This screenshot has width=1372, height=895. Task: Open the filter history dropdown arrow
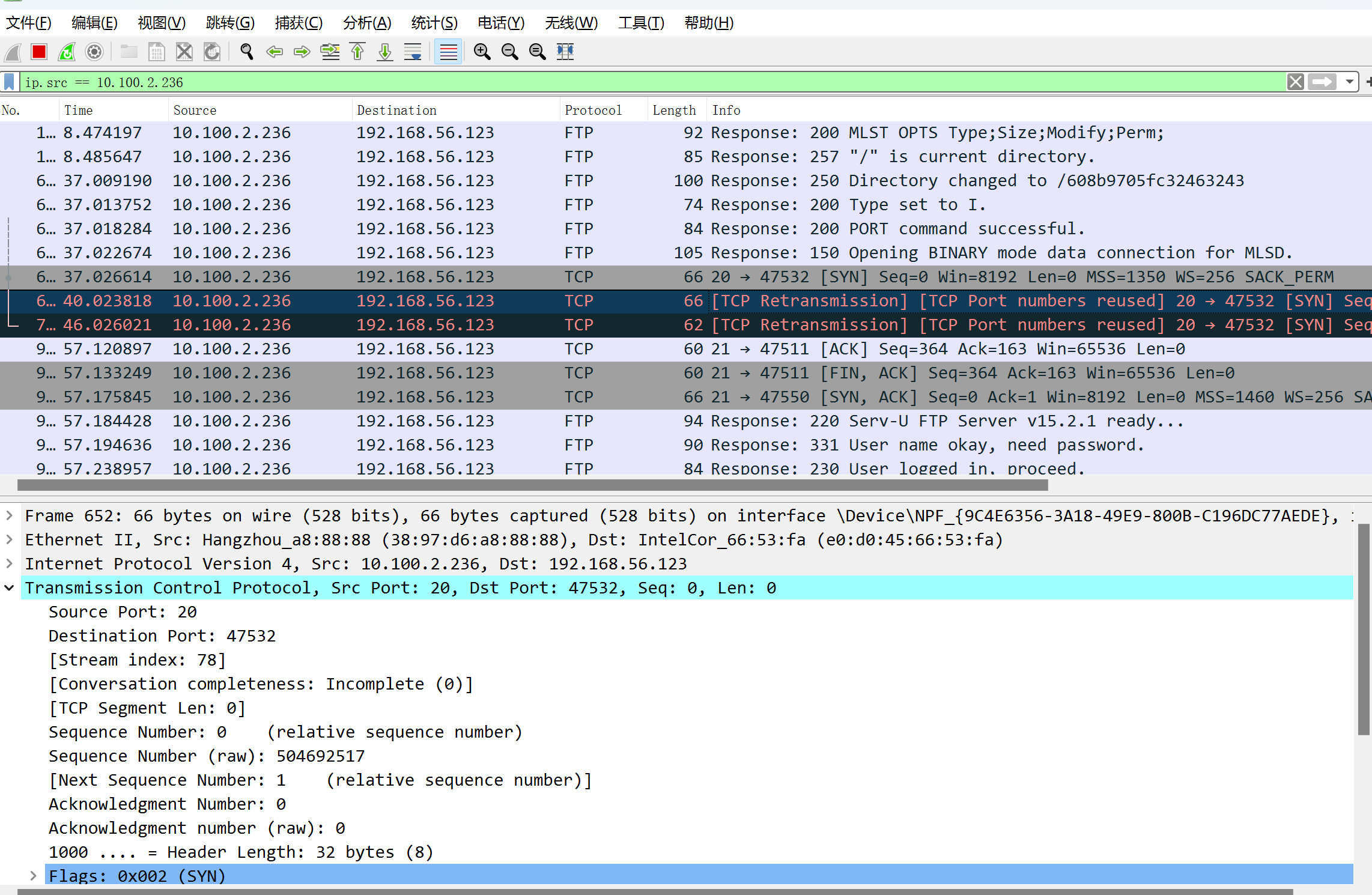tap(1349, 82)
